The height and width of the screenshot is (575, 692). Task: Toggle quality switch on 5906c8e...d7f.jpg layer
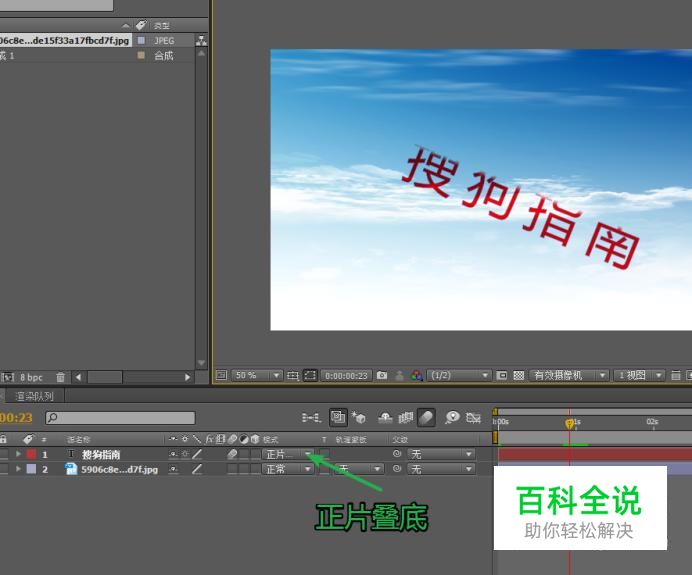tap(197, 469)
